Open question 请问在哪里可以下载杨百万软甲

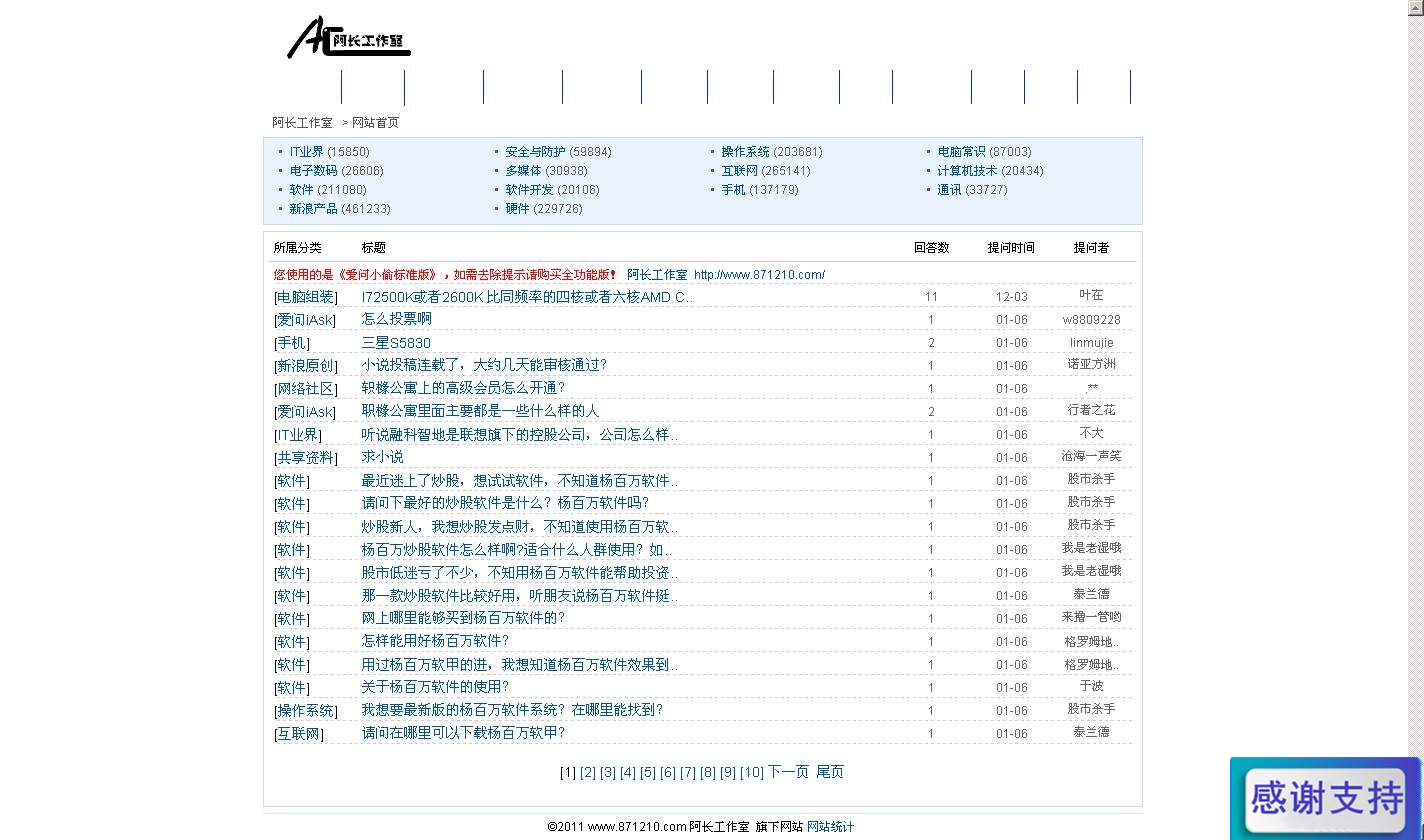463,733
